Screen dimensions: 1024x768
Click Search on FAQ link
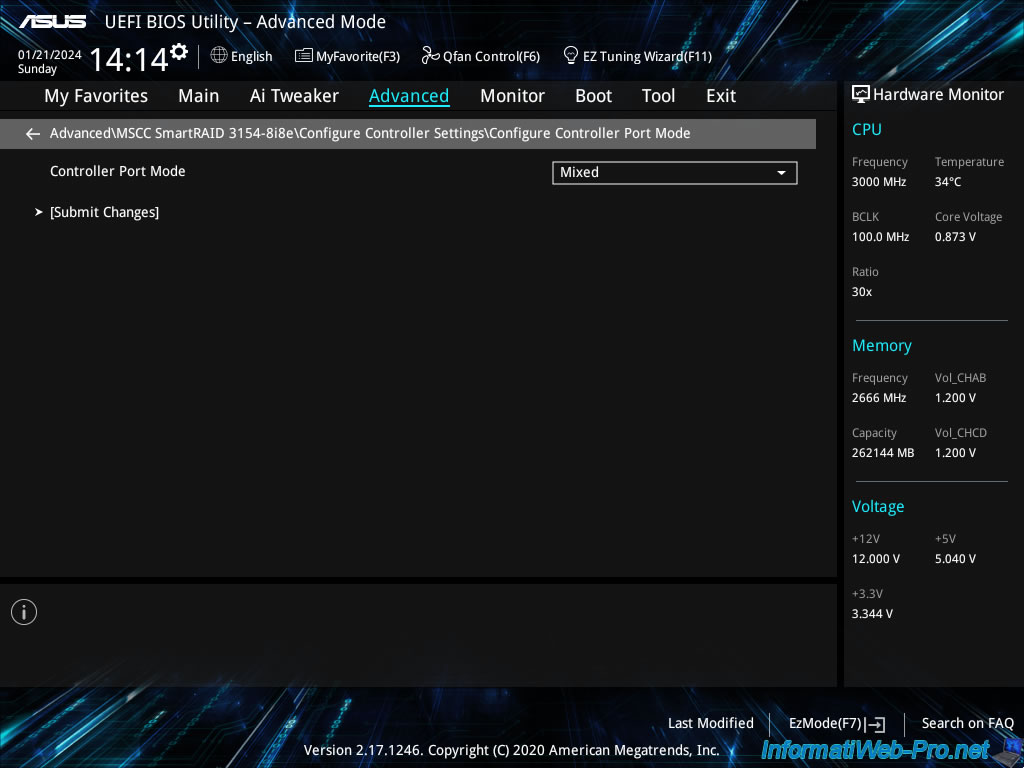tap(967, 723)
